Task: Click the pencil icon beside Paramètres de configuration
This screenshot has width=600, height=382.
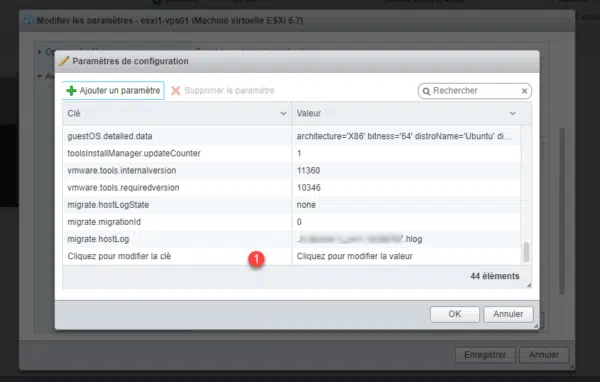Action: coord(64,61)
